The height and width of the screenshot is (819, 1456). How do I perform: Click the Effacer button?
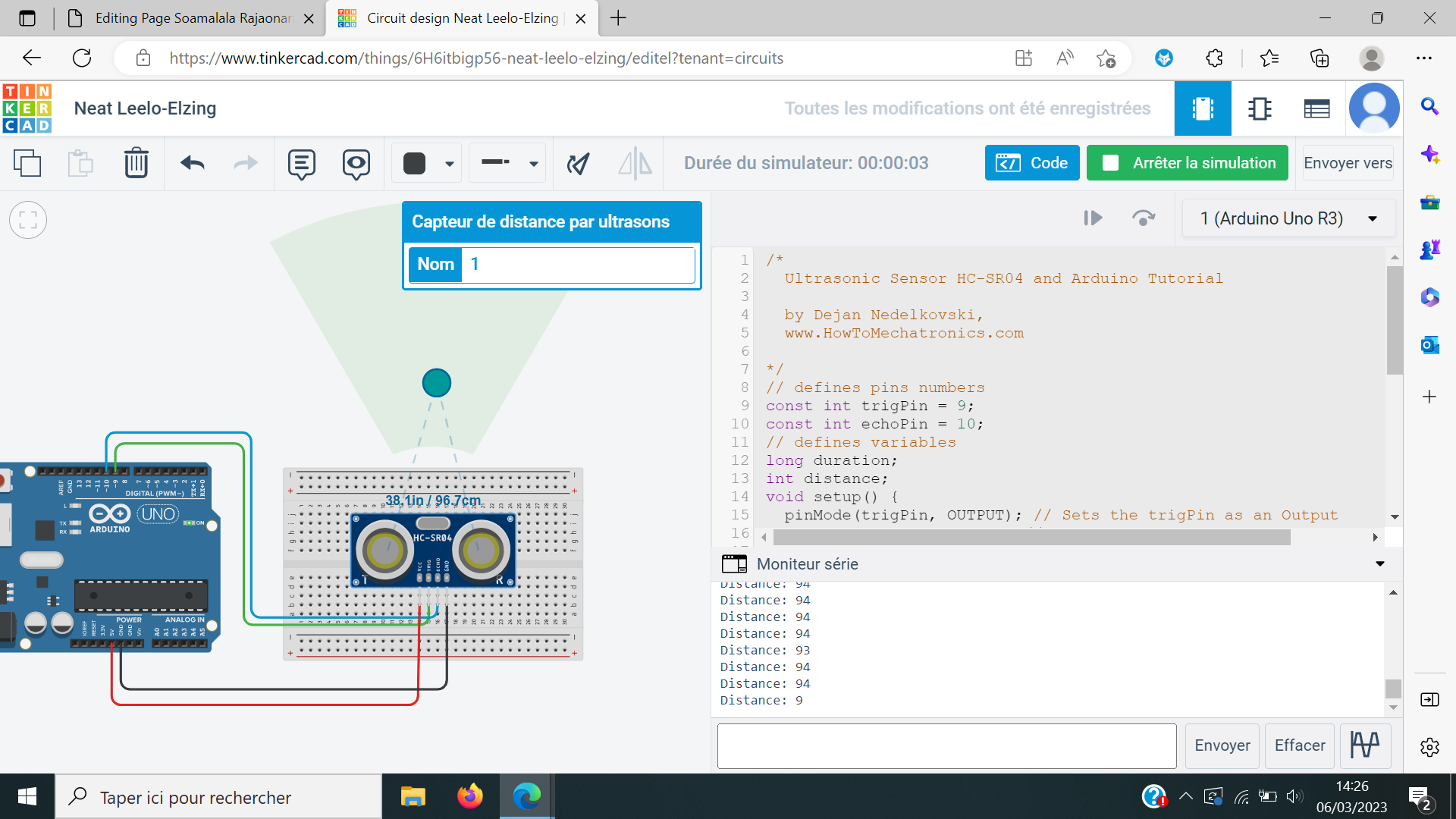1300,745
